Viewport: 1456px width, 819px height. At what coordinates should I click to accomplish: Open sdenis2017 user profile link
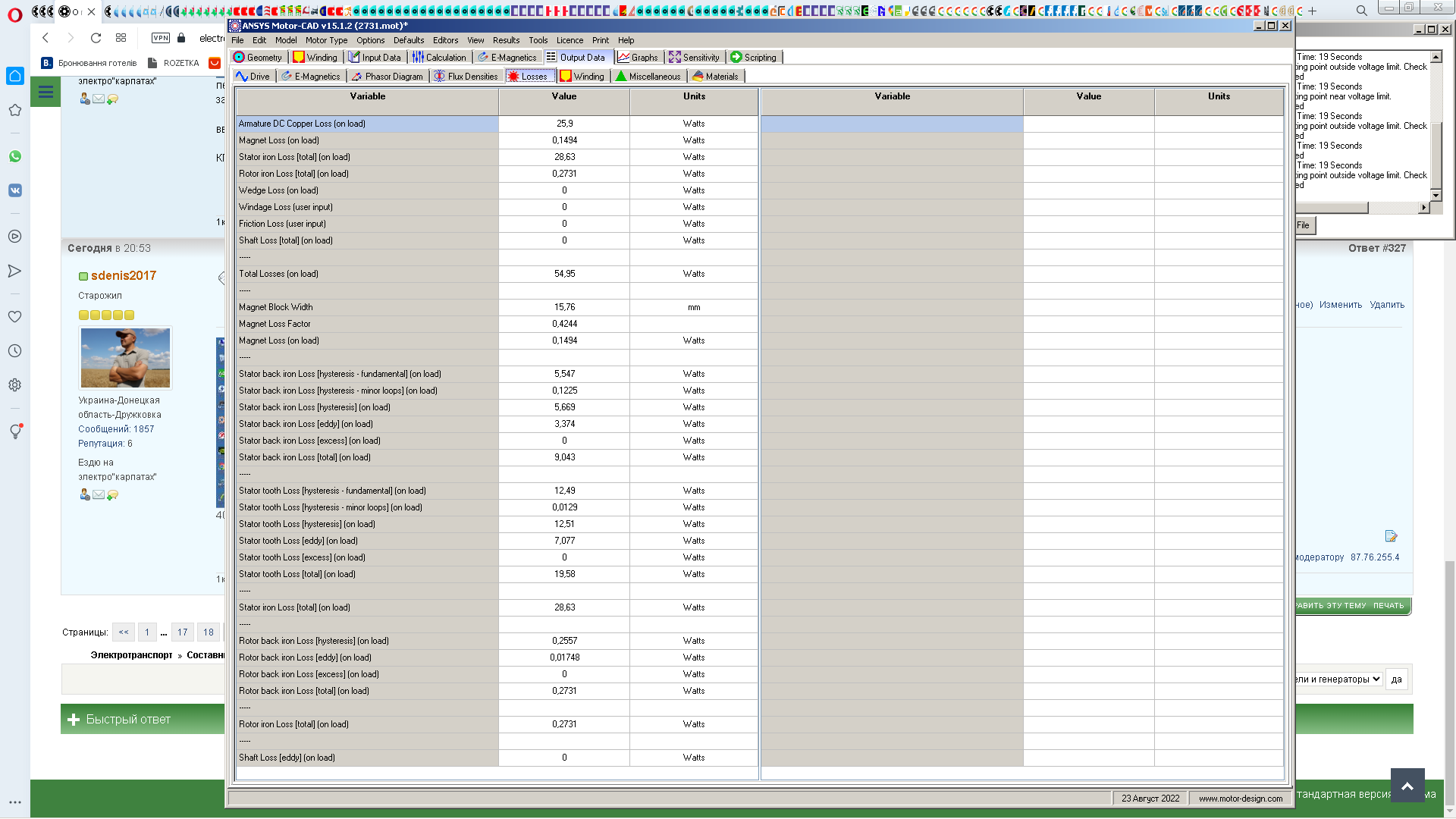click(124, 276)
